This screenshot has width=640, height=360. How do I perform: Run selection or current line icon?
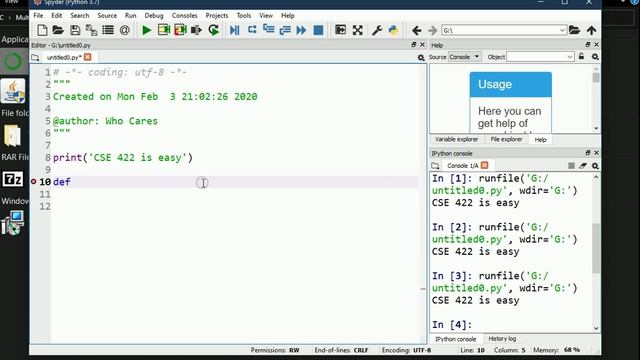196,30
